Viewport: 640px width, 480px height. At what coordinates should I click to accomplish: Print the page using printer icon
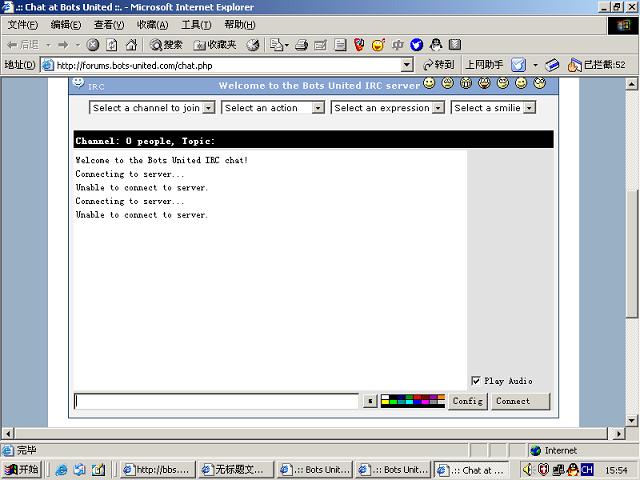(301, 45)
